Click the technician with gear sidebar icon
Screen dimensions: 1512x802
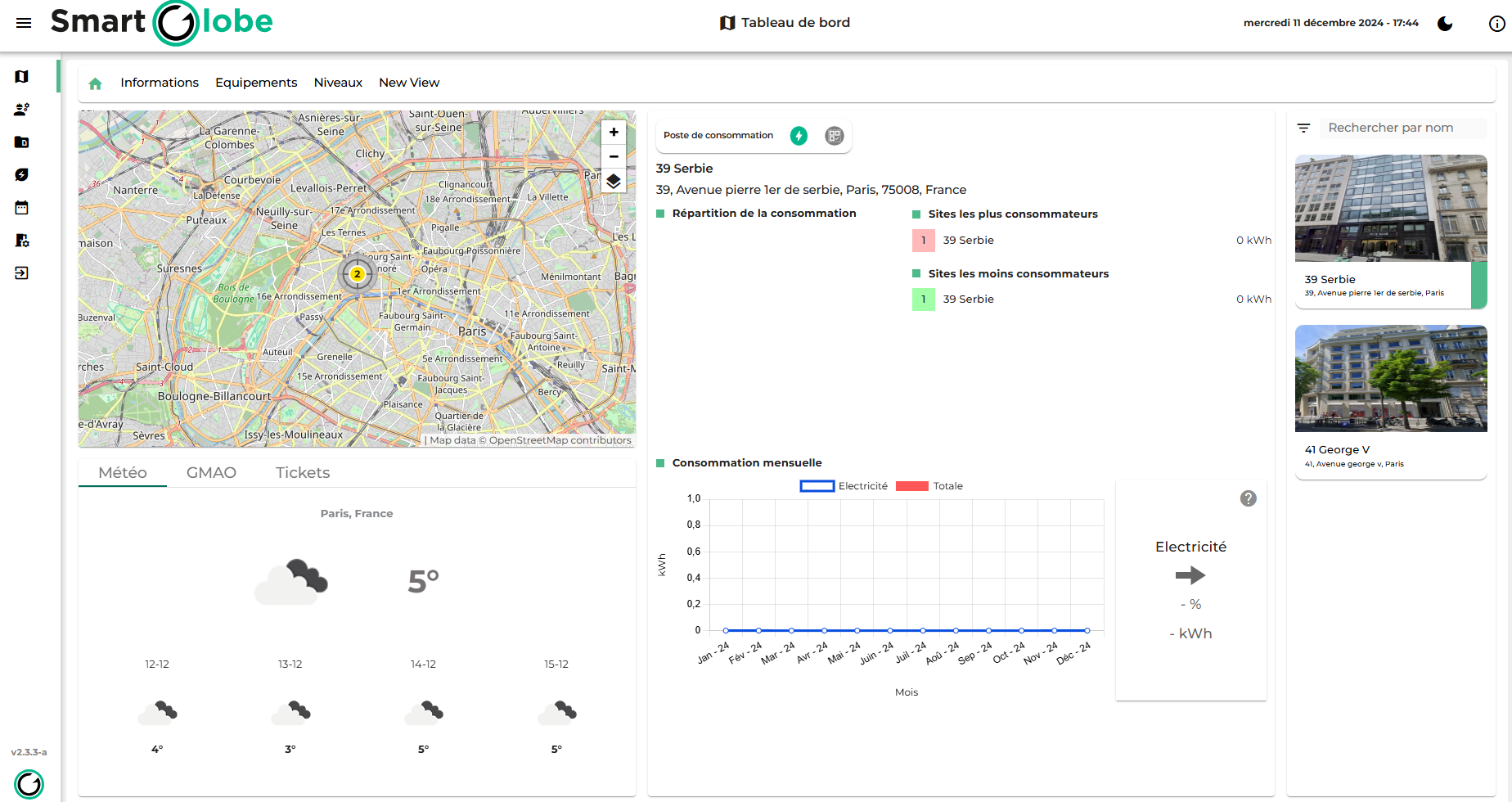point(22,110)
